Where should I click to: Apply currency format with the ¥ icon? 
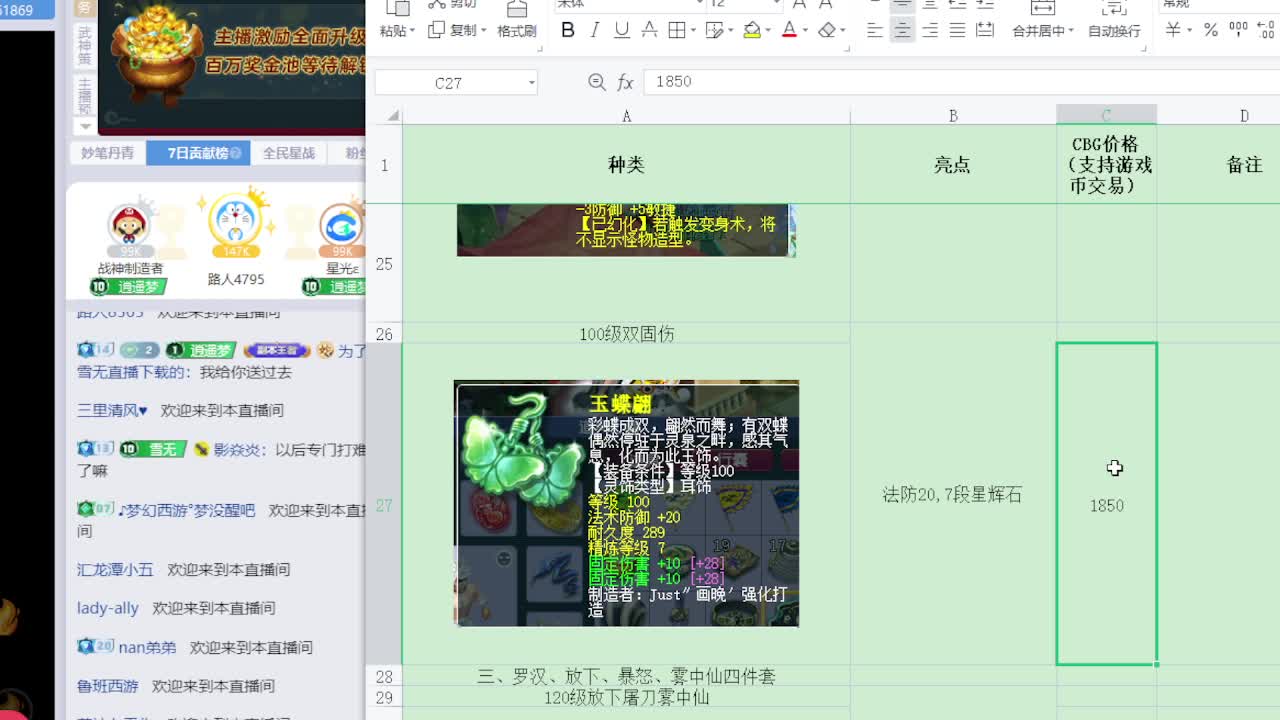1172,30
